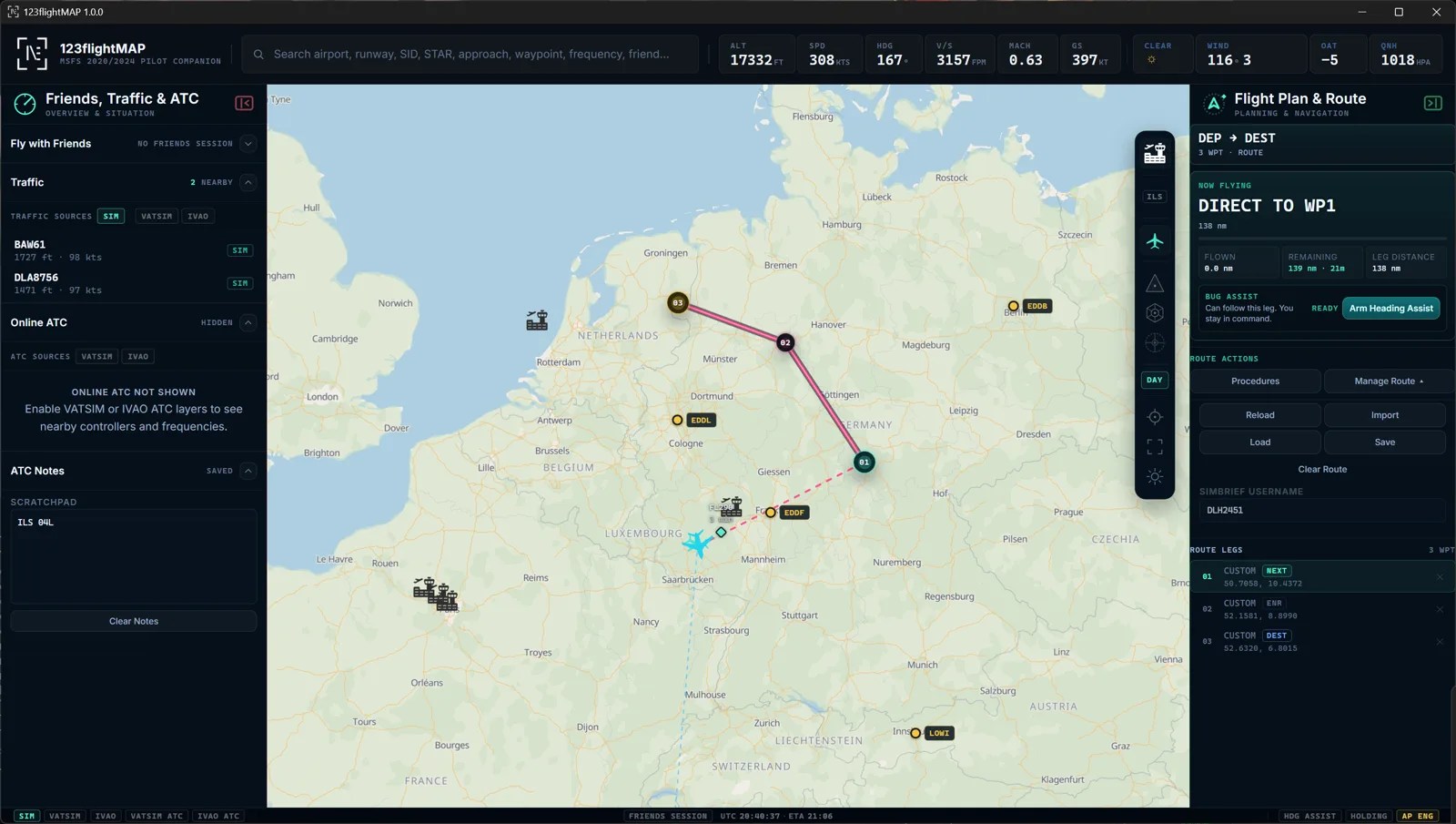
Task: Toggle VATSIM ATC in bottom status bar
Action: pyautogui.click(x=157, y=816)
